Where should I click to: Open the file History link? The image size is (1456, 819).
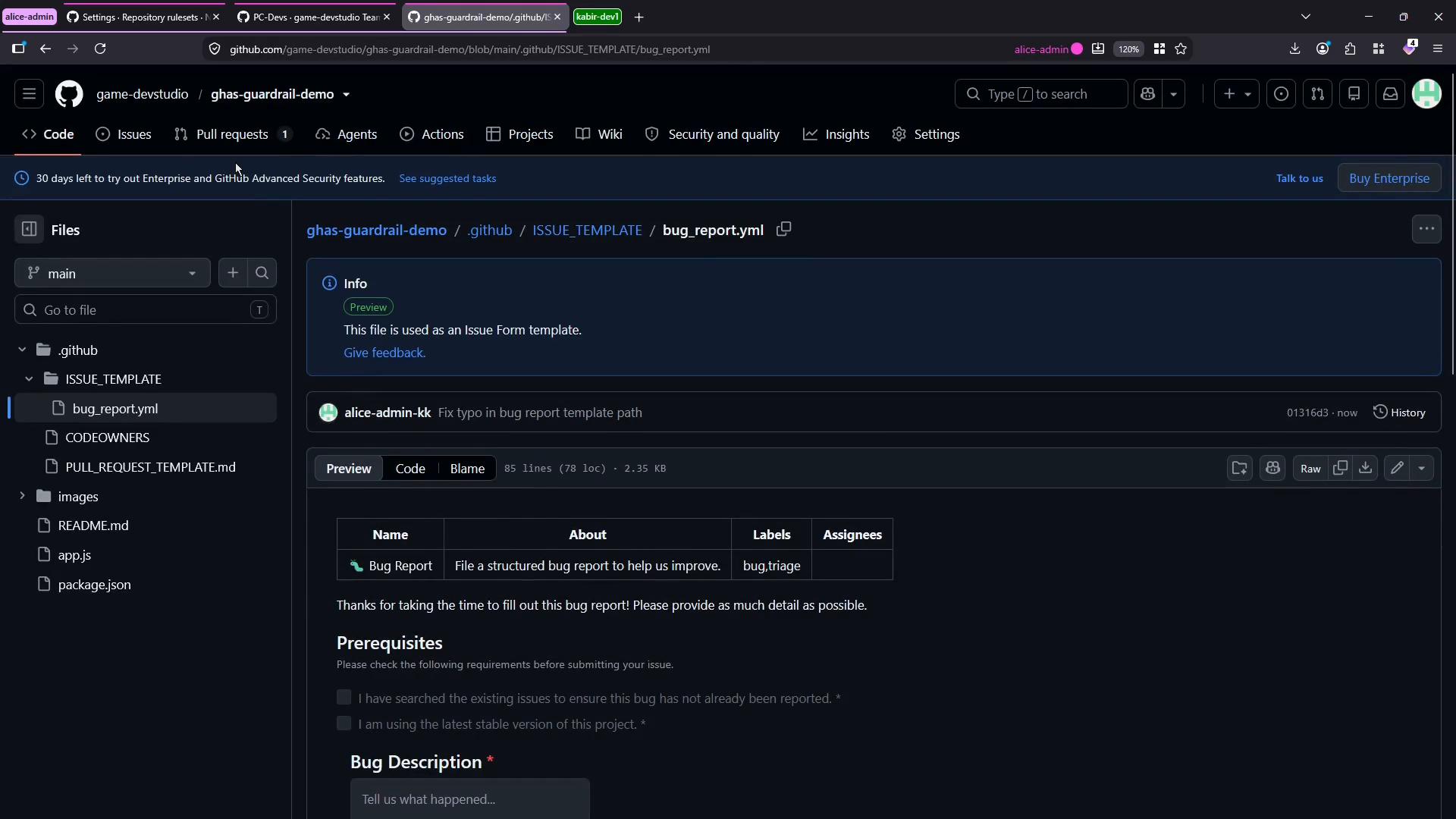click(x=1399, y=413)
